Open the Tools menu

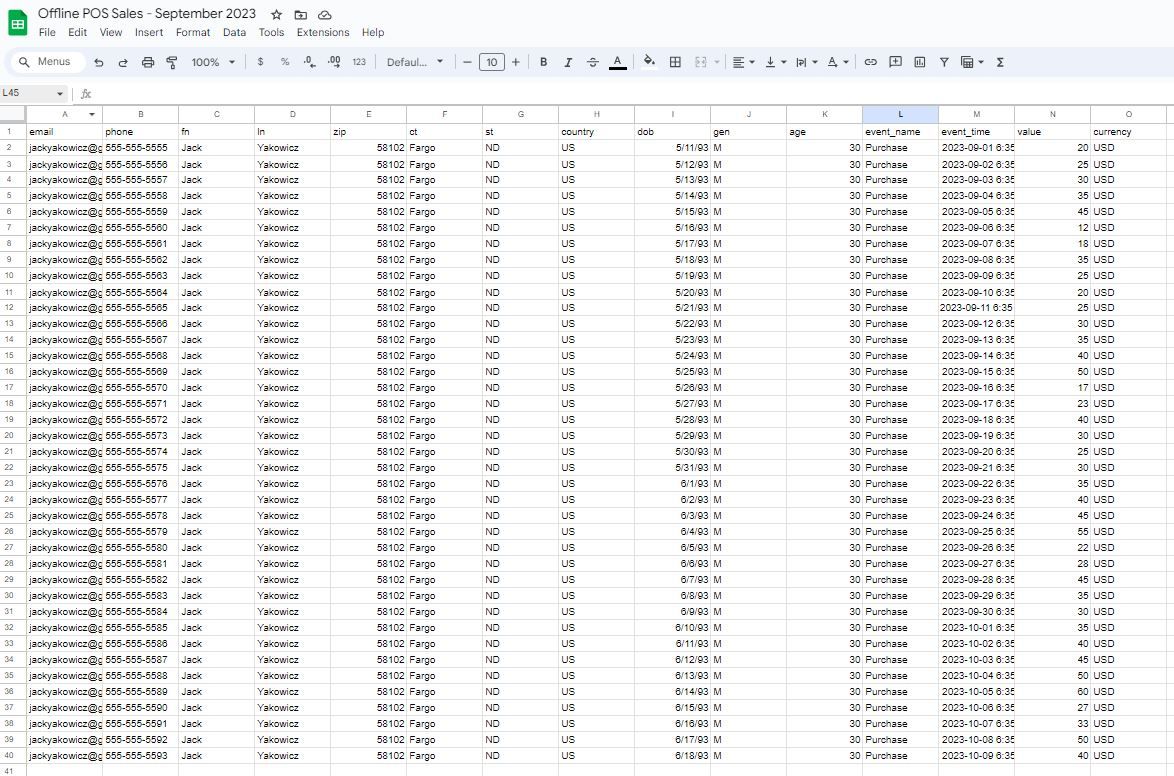[x=271, y=32]
